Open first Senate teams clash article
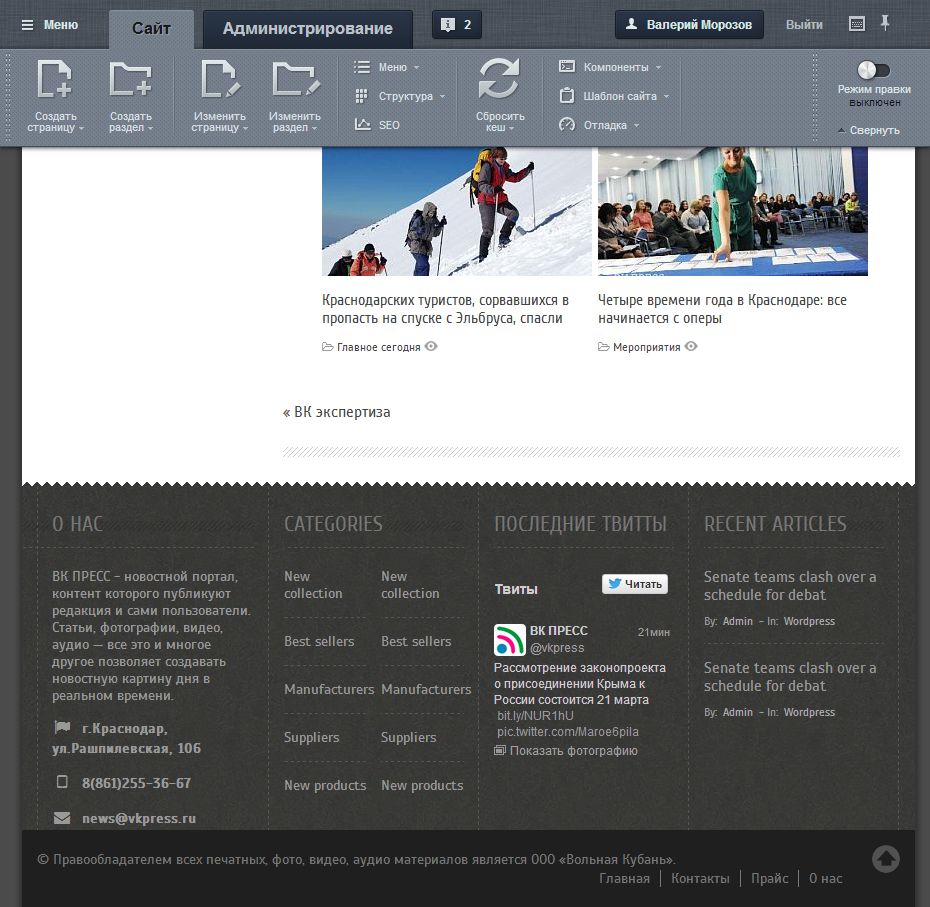 coord(789,585)
